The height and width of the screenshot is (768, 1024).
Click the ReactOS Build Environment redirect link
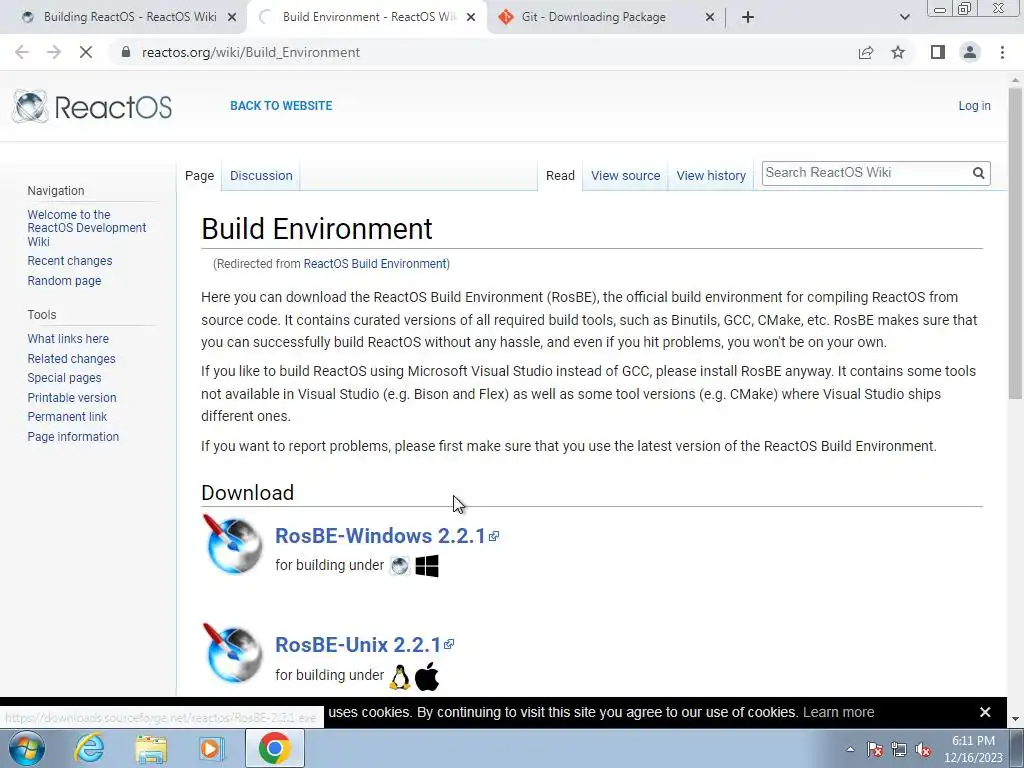pos(375,264)
